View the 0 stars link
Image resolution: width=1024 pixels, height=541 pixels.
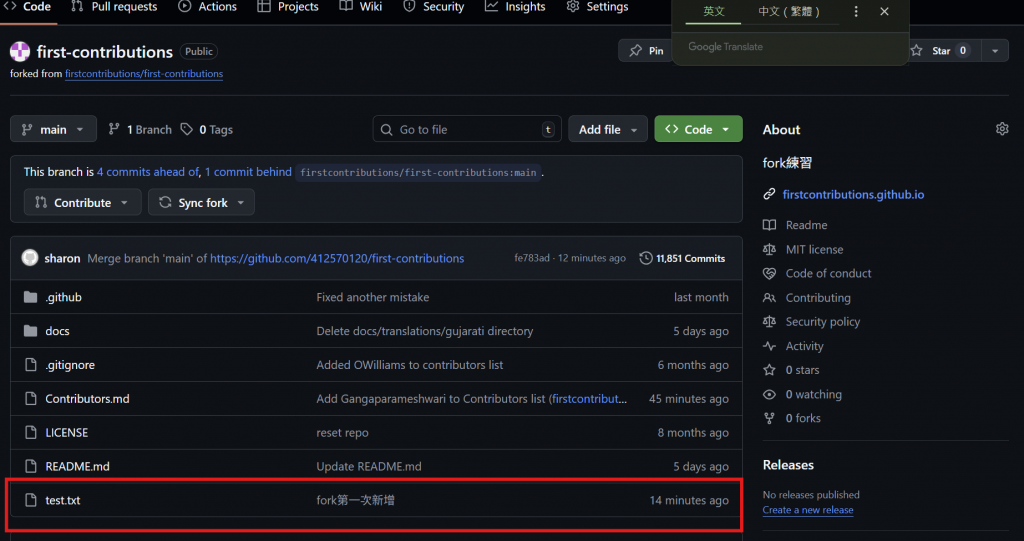point(802,370)
